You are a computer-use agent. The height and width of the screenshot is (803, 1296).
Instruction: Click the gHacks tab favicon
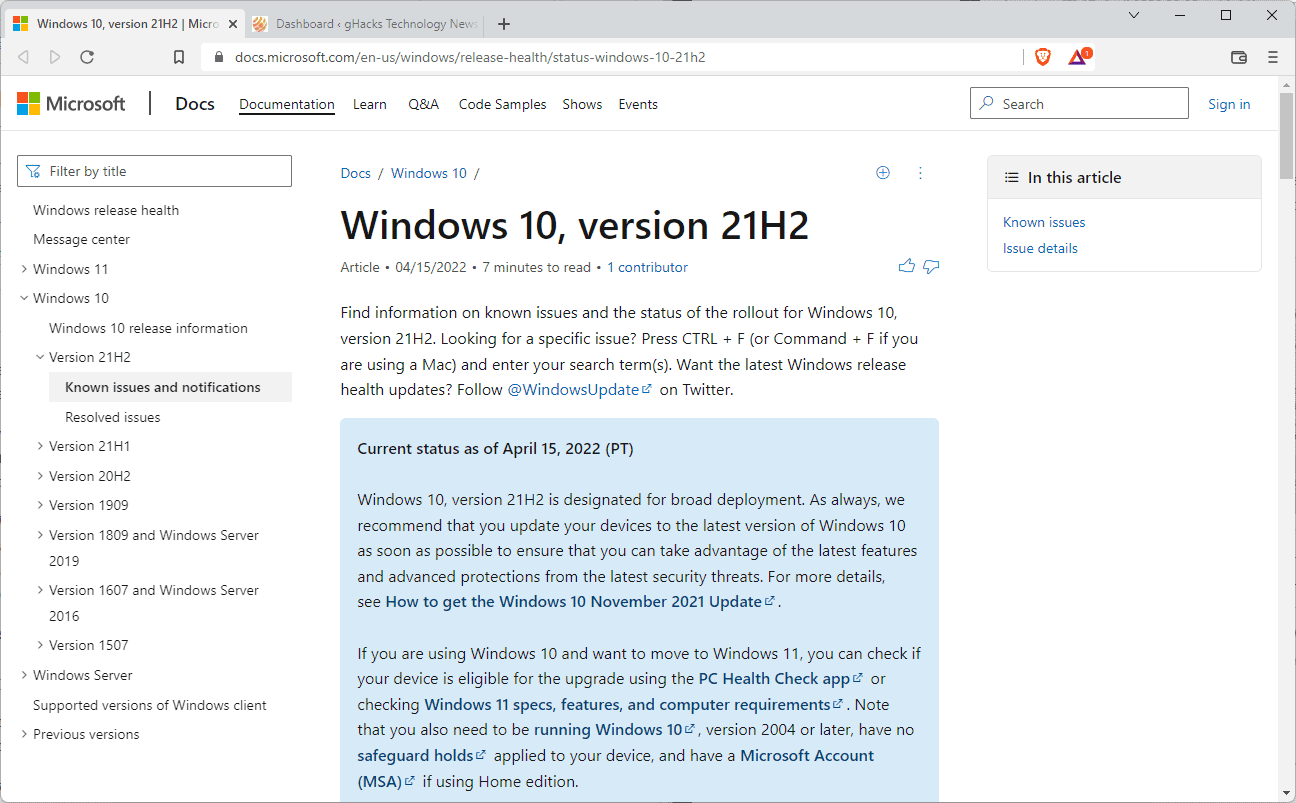point(260,24)
